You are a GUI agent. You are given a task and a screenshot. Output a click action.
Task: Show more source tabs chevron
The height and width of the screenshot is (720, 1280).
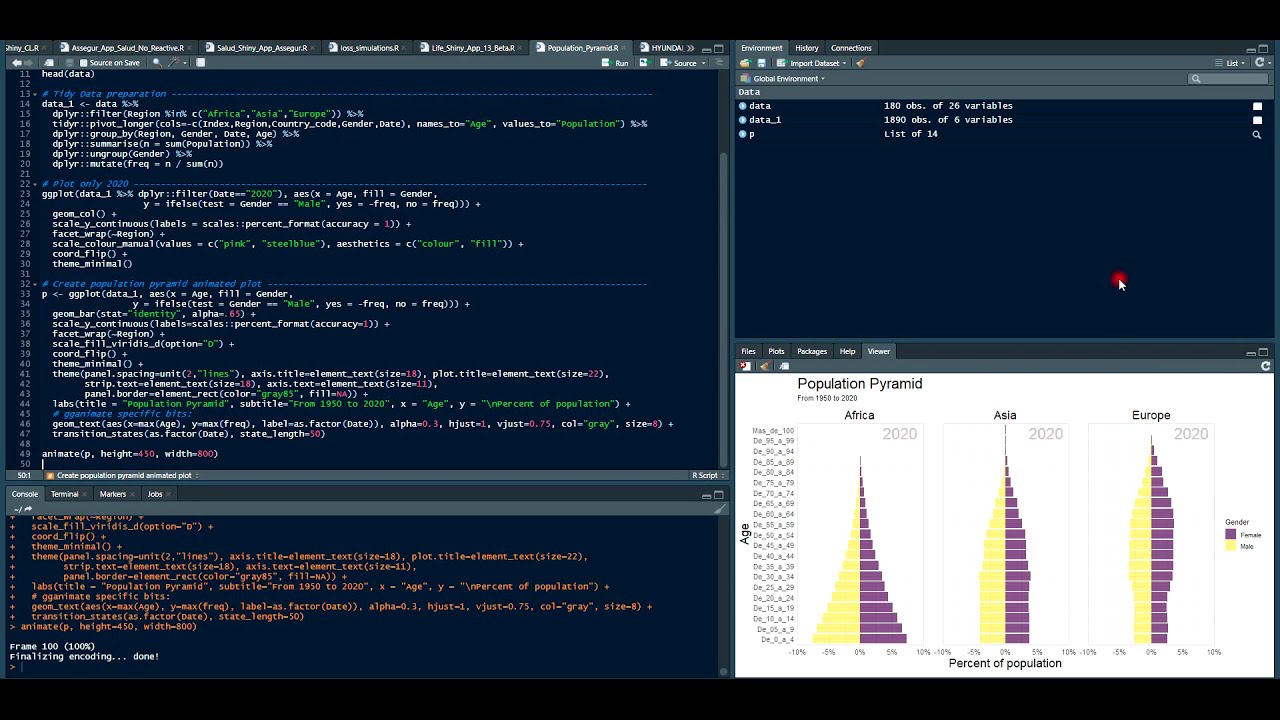[691, 48]
